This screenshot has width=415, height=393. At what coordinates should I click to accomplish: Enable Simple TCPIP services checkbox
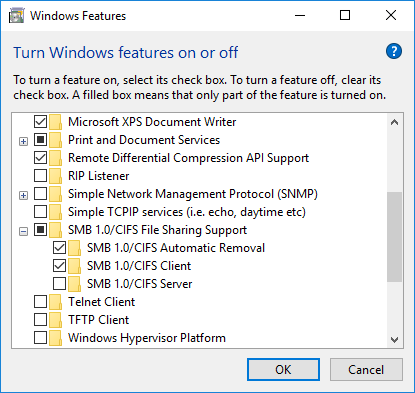(40, 212)
